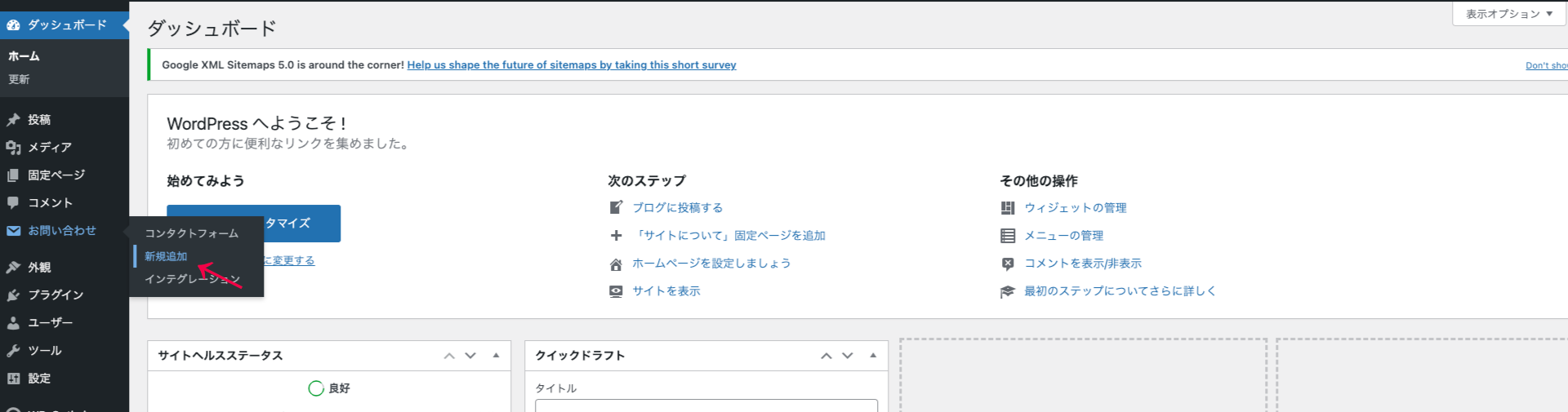Move クイックドラフト panel down
The width and height of the screenshot is (1568, 412).
pos(848,356)
